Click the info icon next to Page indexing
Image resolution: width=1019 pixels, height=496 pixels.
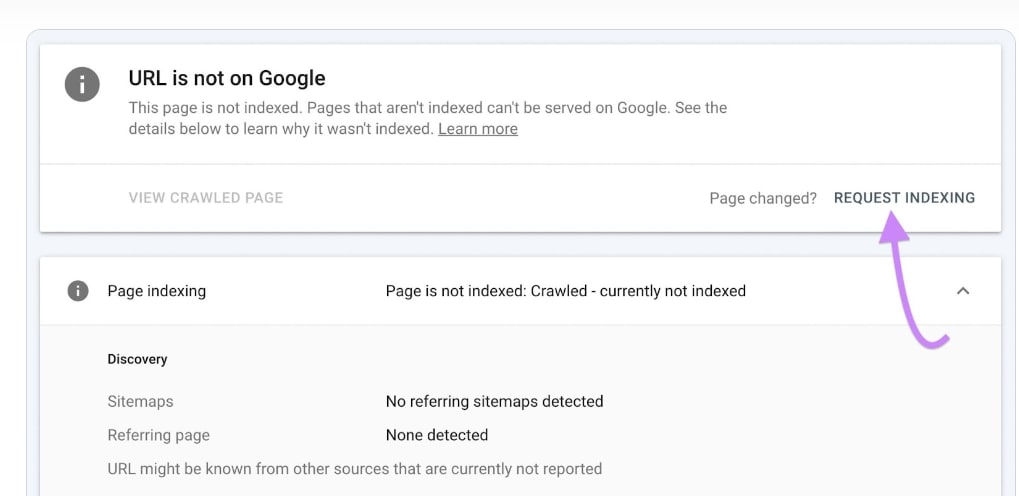pos(78,291)
